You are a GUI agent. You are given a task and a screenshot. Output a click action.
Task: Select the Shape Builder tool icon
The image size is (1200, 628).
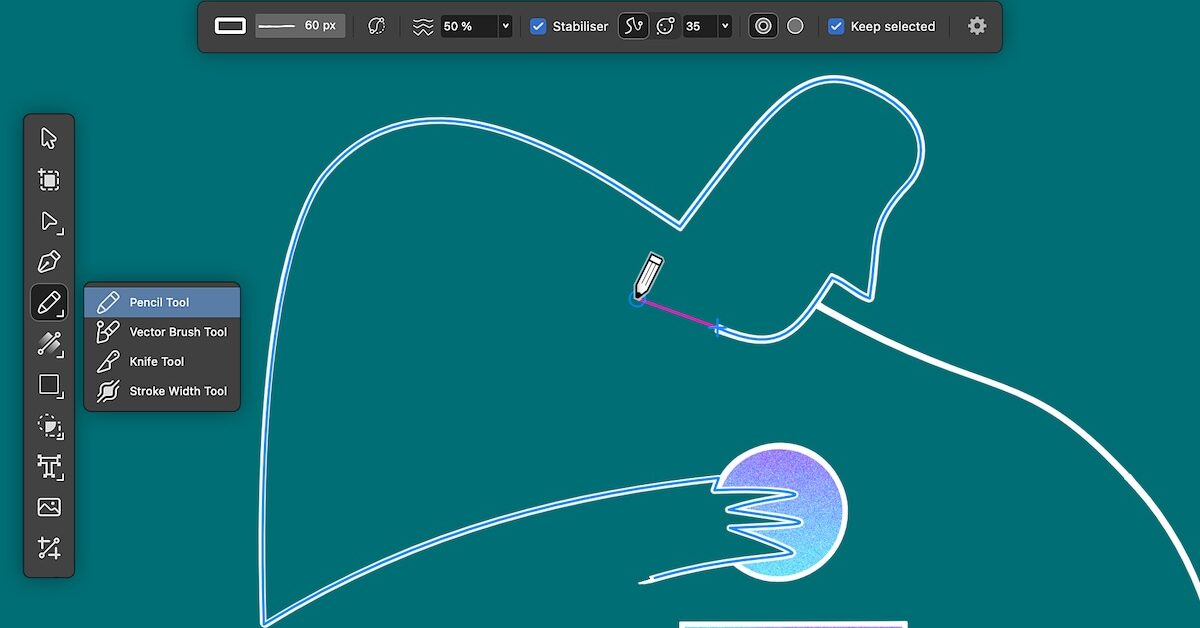point(49,426)
